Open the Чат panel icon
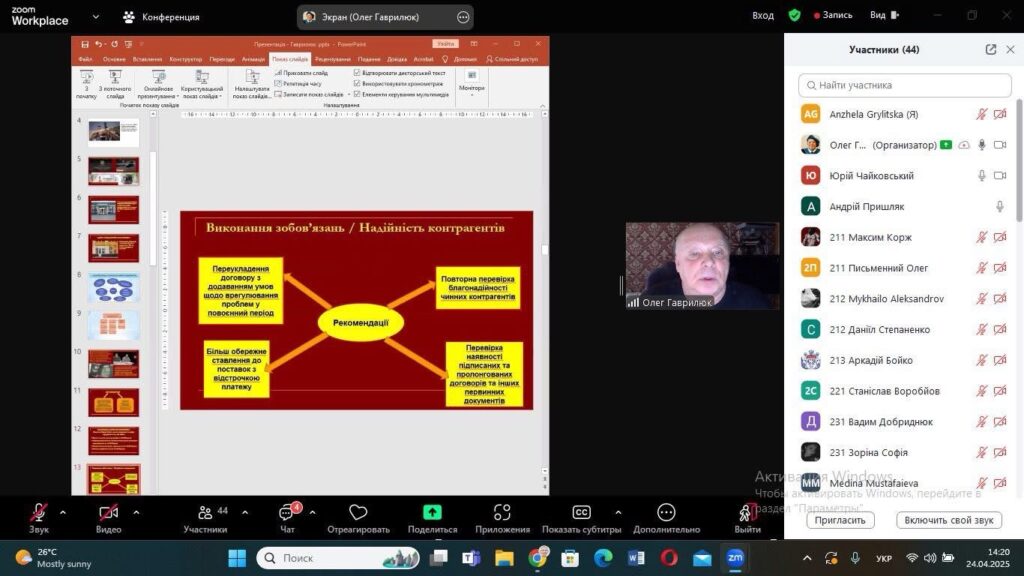Viewport: 1024px width, 576px height. click(x=286, y=512)
